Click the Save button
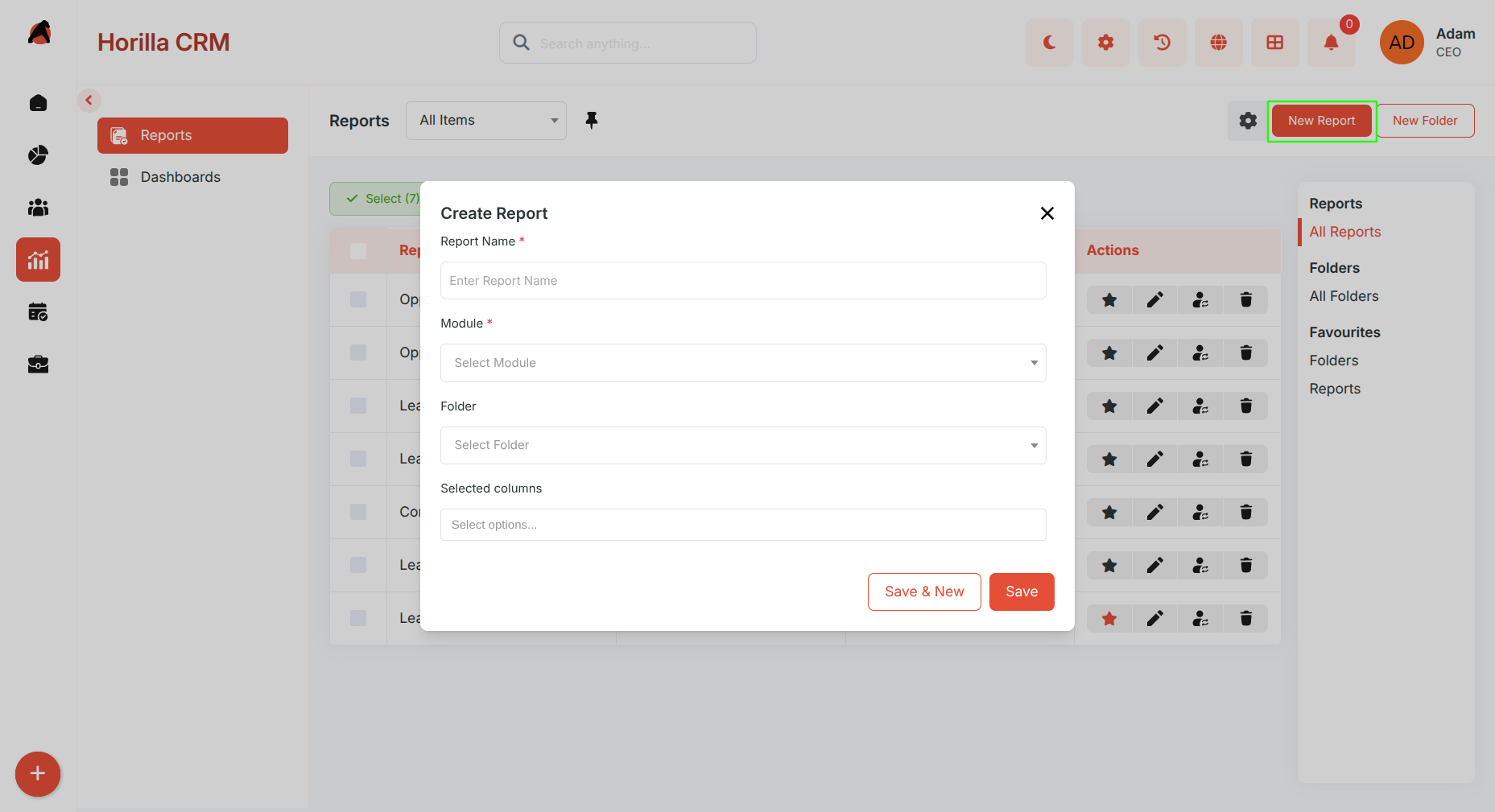1495x812 pixels. pos(1022,591)
